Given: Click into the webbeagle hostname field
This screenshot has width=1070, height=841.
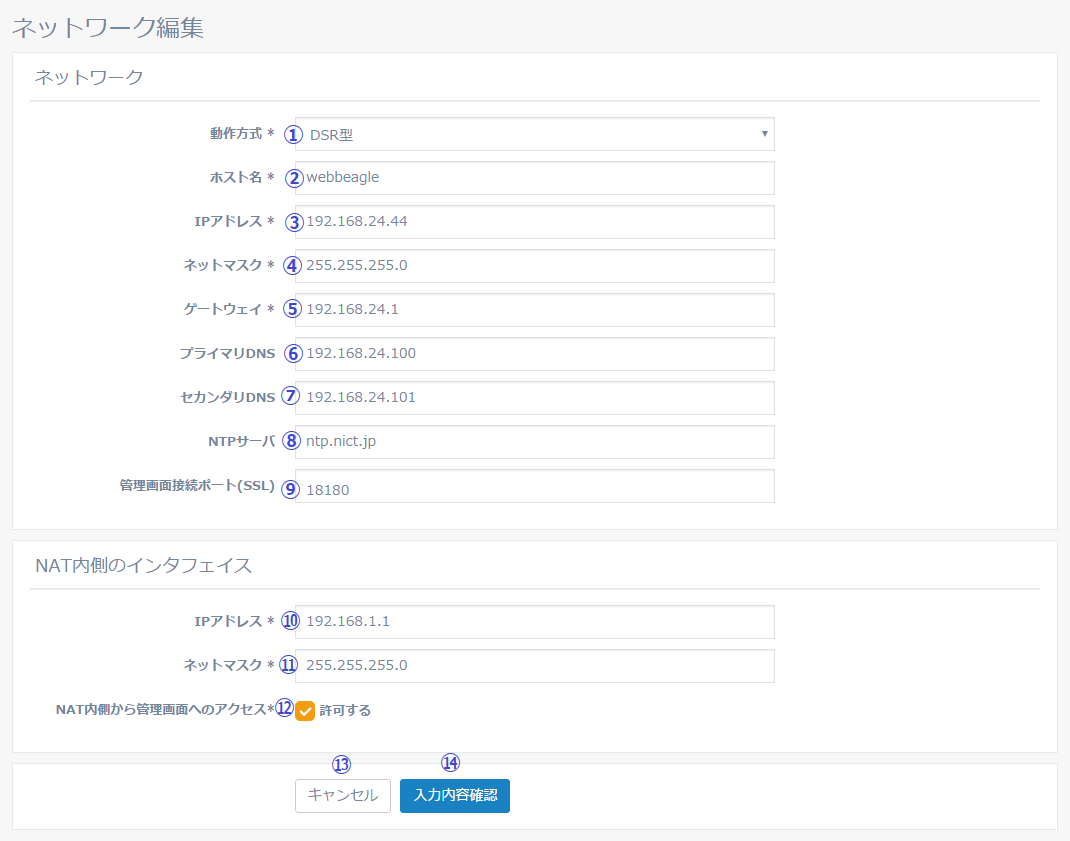Looking at the screenshot, I should (530, 178).
